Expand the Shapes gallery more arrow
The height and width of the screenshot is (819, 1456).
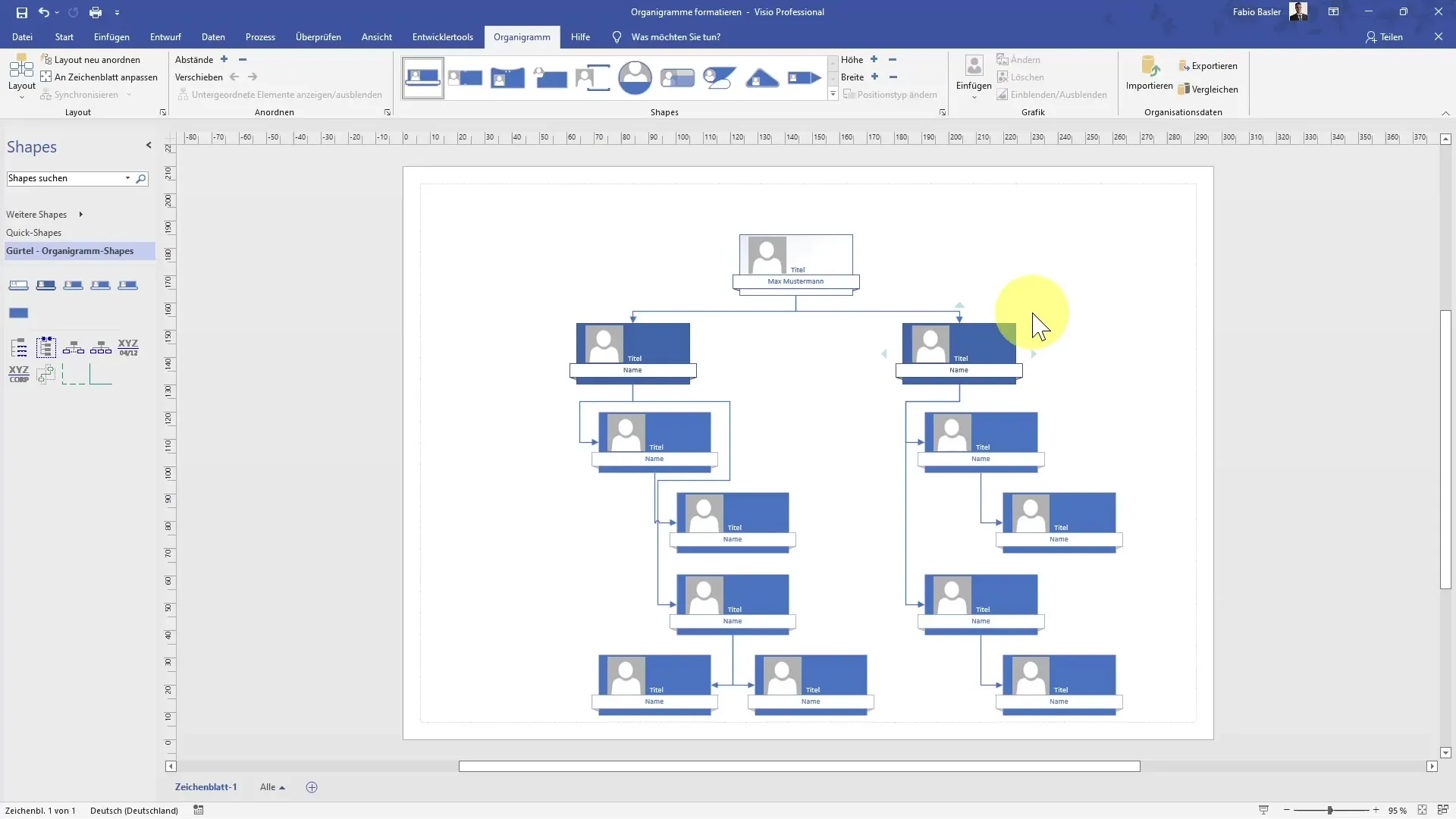click(x=833, y=95)
